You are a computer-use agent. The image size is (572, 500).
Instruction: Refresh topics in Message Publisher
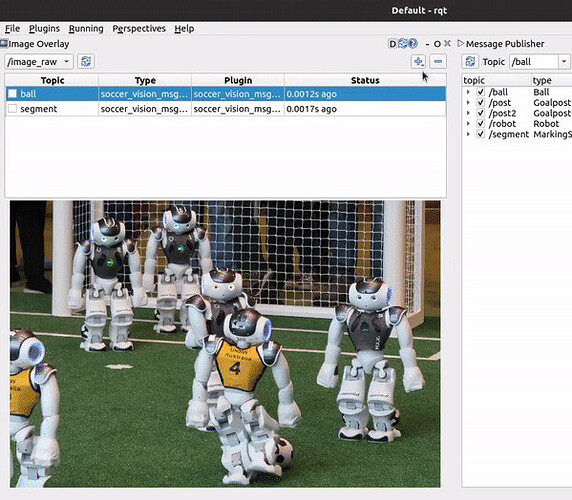470,62
